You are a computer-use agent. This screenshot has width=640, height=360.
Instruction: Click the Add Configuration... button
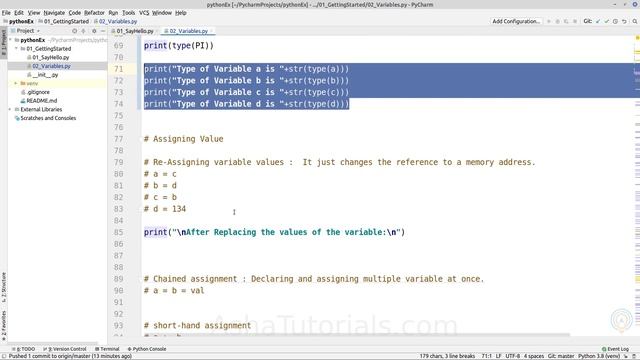tap(516, 21)
